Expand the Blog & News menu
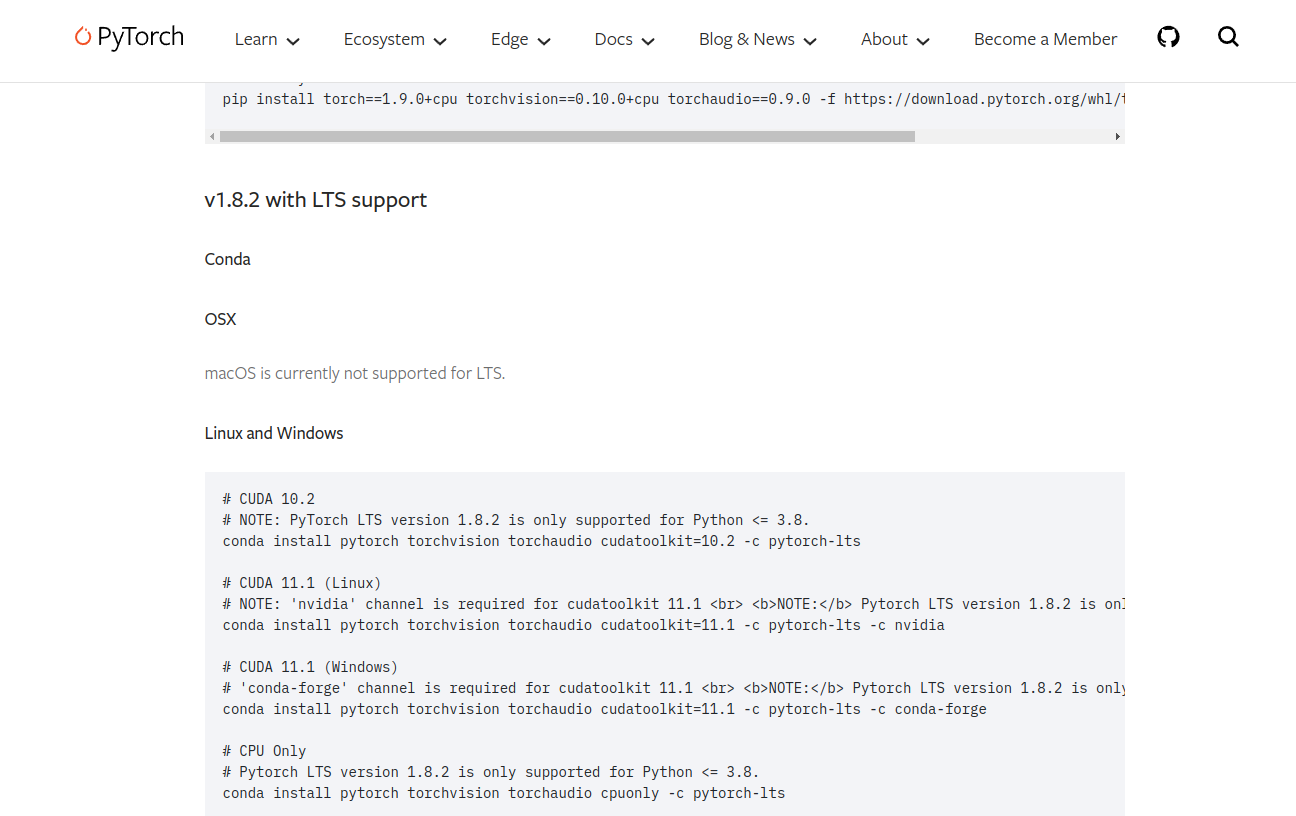 pos(758,39)
